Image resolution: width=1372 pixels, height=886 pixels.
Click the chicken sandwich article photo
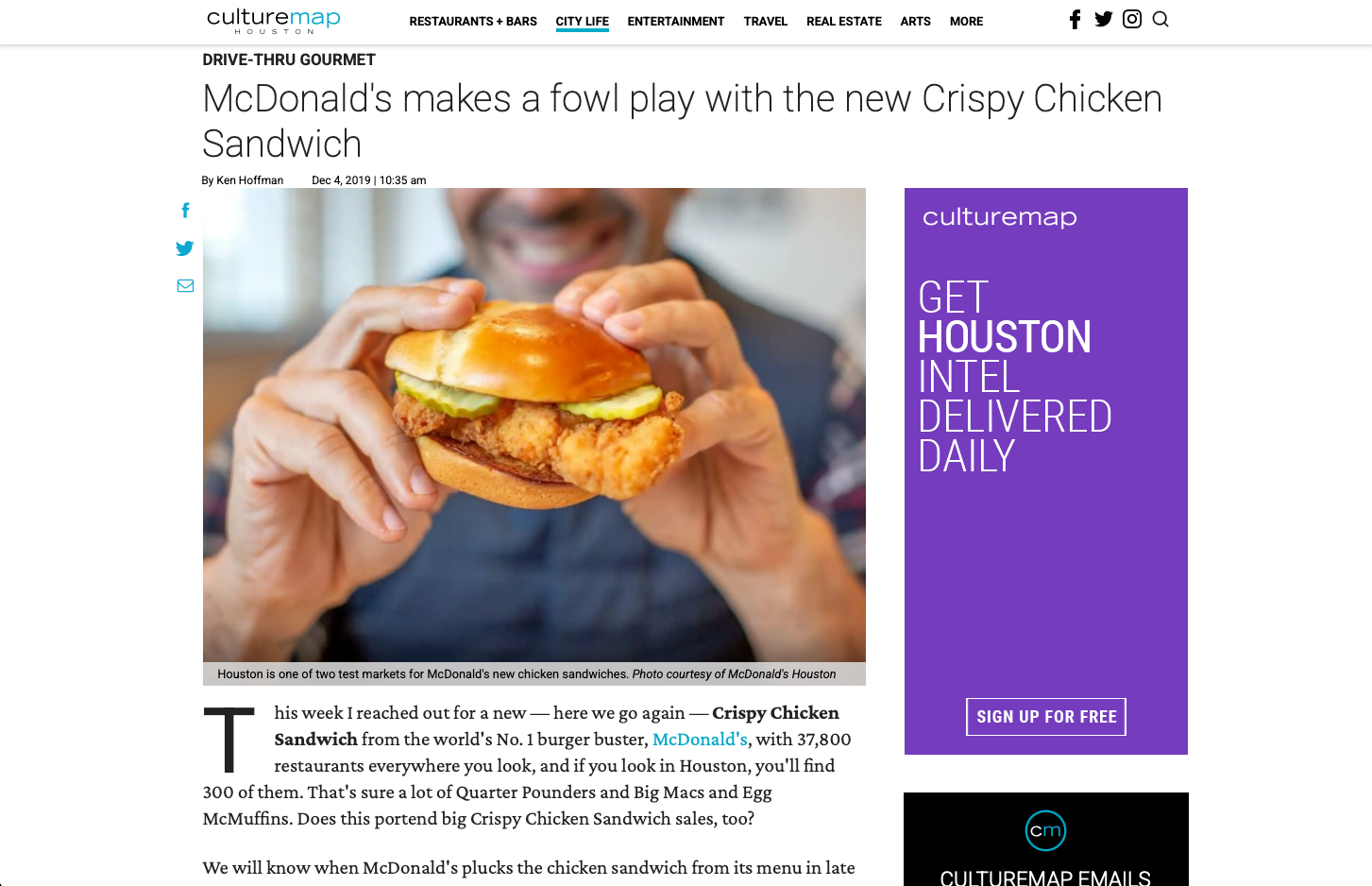coord(534,425)
